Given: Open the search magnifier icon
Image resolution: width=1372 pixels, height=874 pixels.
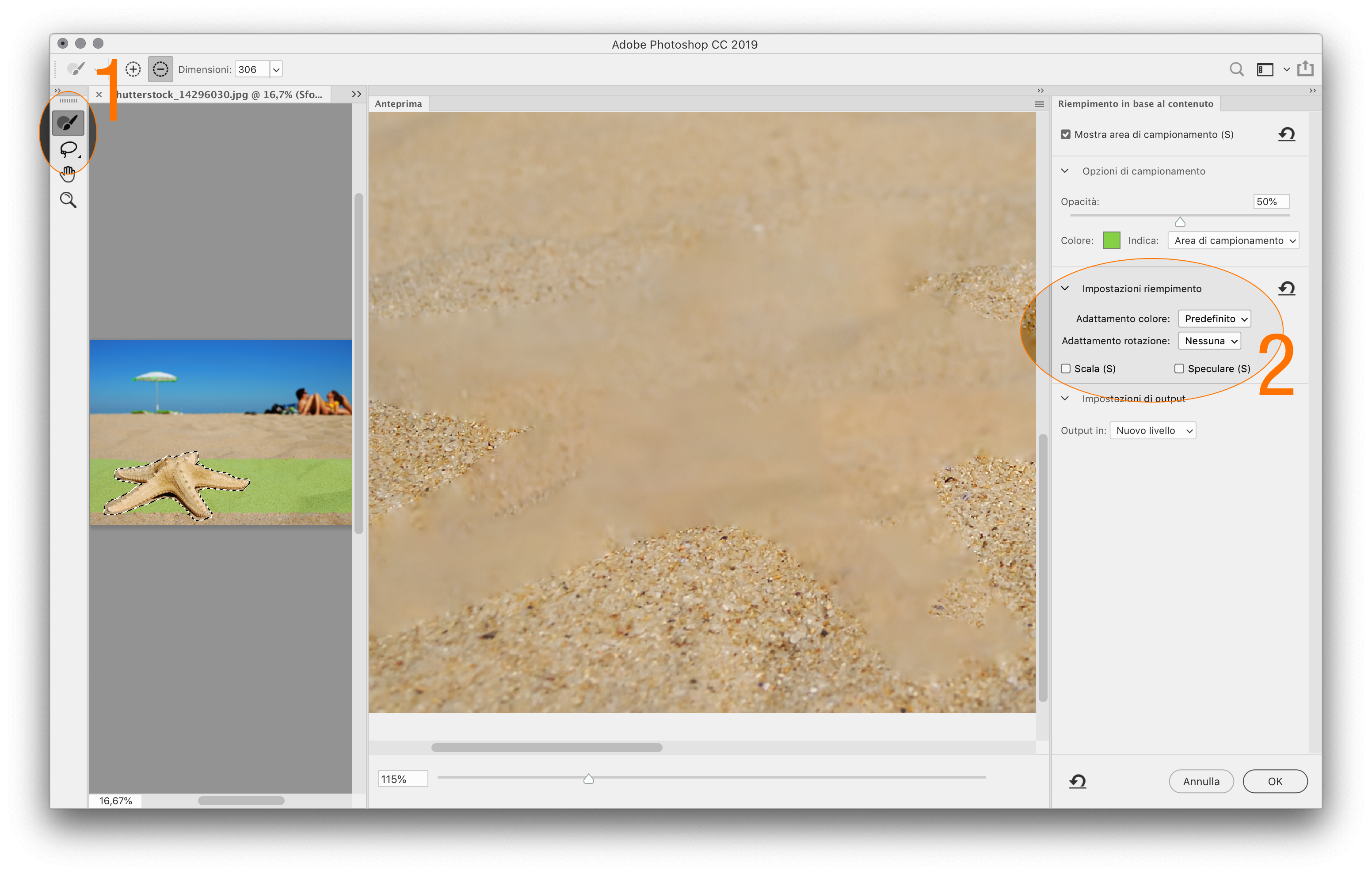Looking at the screenshot, I should point(1236,69).
